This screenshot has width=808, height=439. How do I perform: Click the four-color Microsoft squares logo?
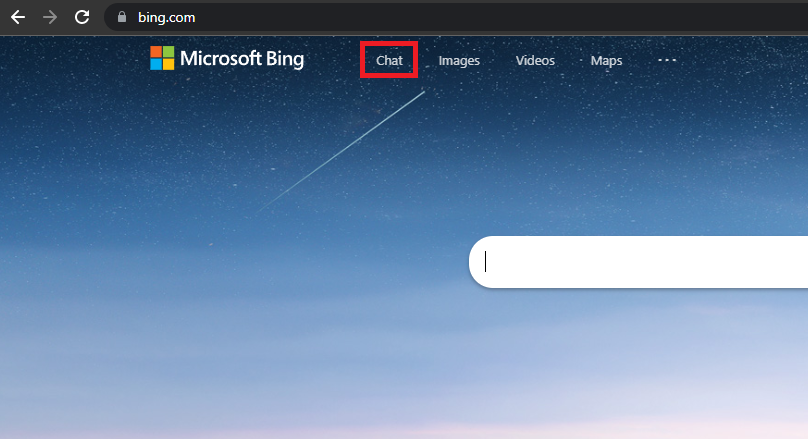pyautogui.click(x=162, y=58)
